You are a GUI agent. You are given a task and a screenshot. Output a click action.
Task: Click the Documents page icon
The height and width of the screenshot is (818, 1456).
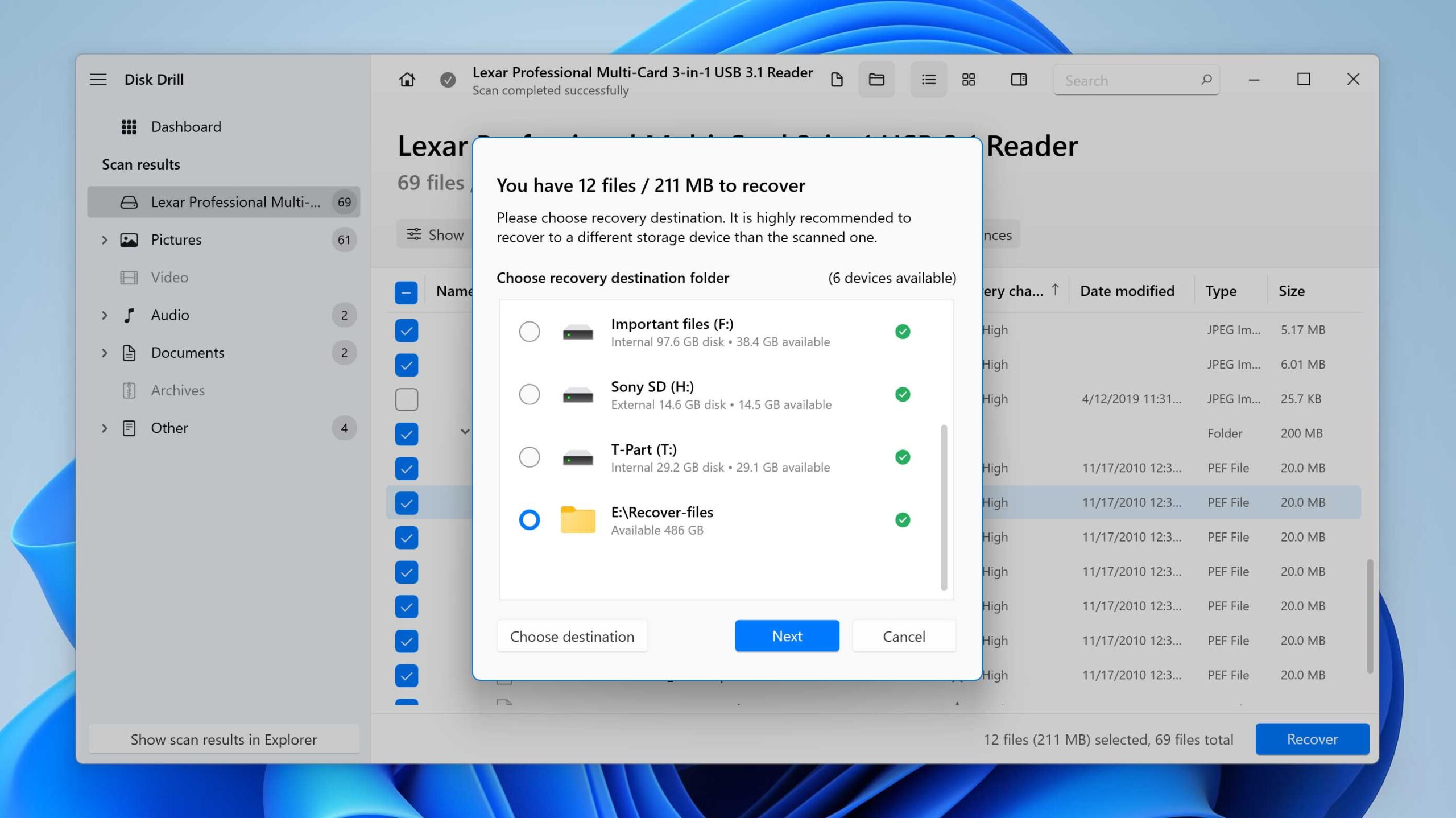(x=129, y=353)
